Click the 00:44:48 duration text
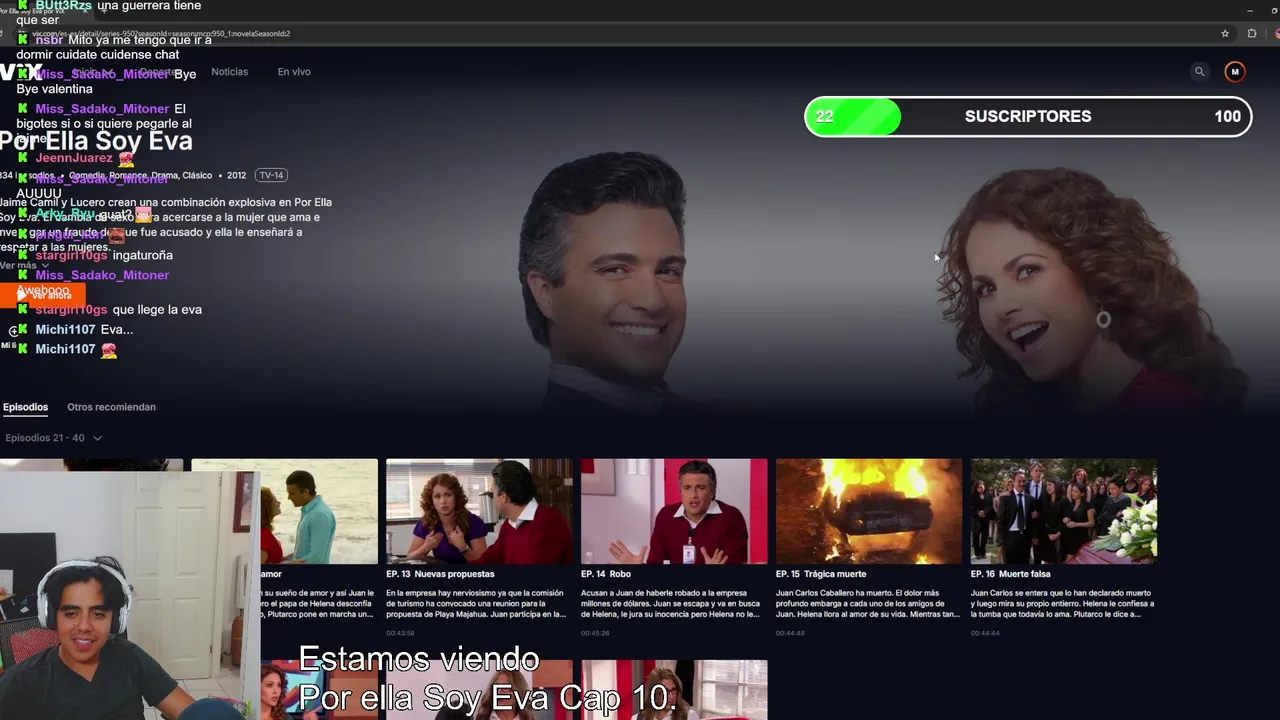1280x720 pixels. [x=790, y=633]
